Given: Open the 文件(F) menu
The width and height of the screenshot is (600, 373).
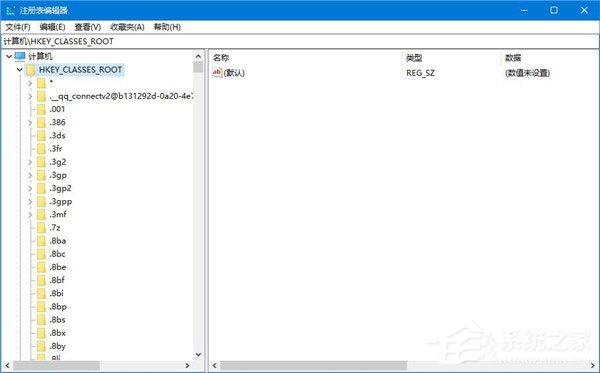Looking at the screenshot, I should point(18,27).
